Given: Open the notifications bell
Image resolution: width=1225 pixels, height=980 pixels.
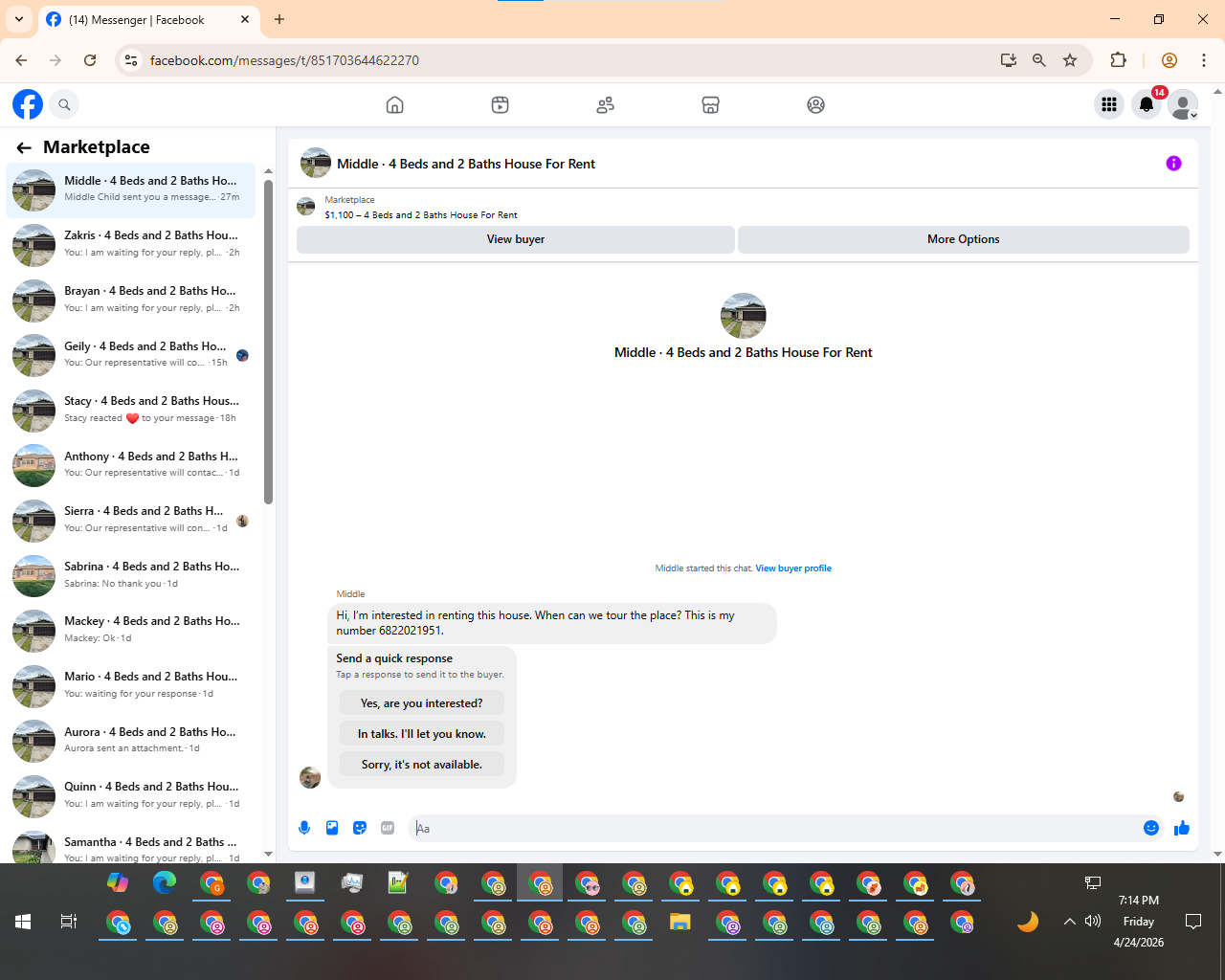Looking at the screenshot, I should [x=1147, y=104].
